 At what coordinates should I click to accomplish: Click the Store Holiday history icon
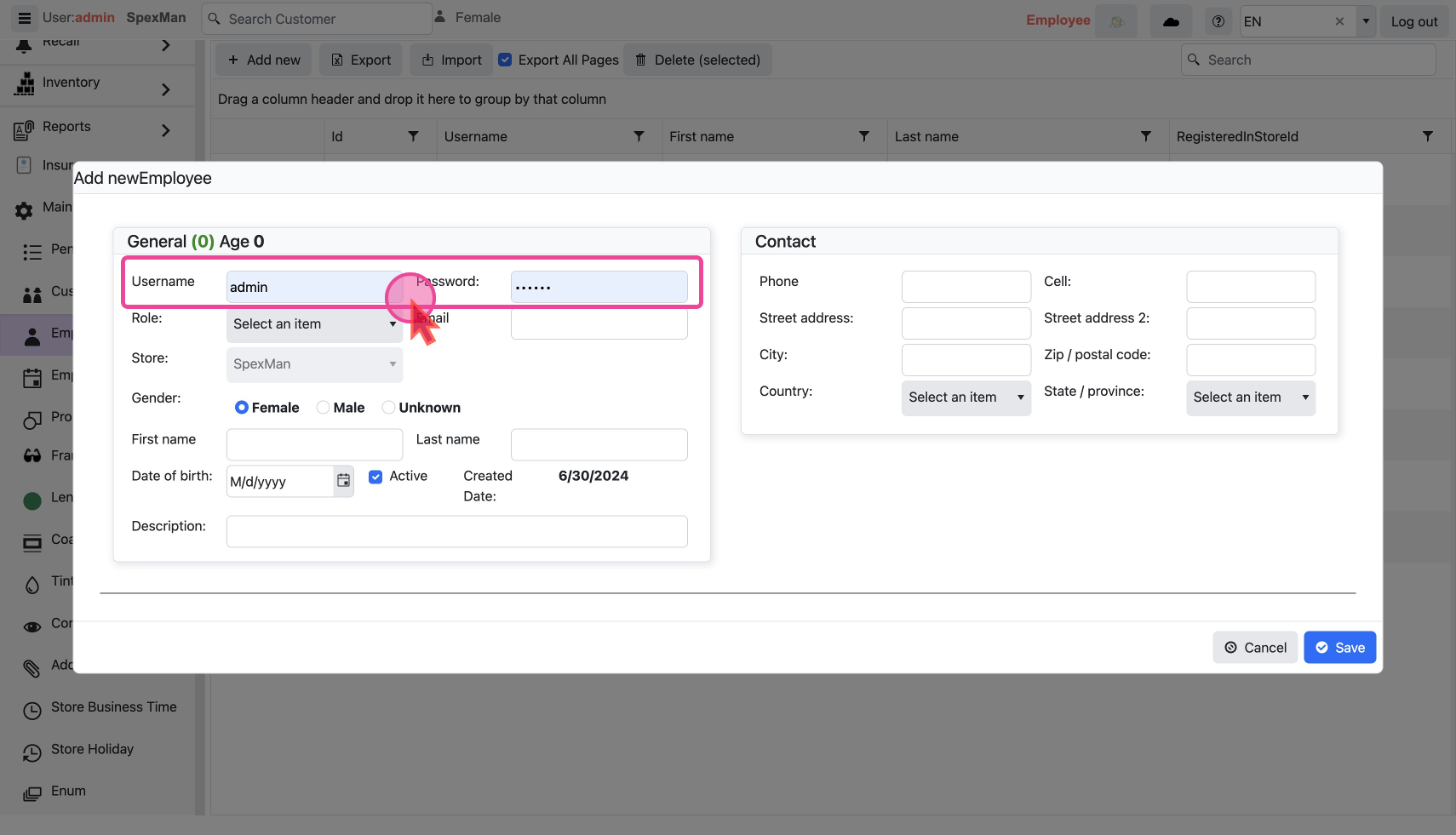pos(32,752)
